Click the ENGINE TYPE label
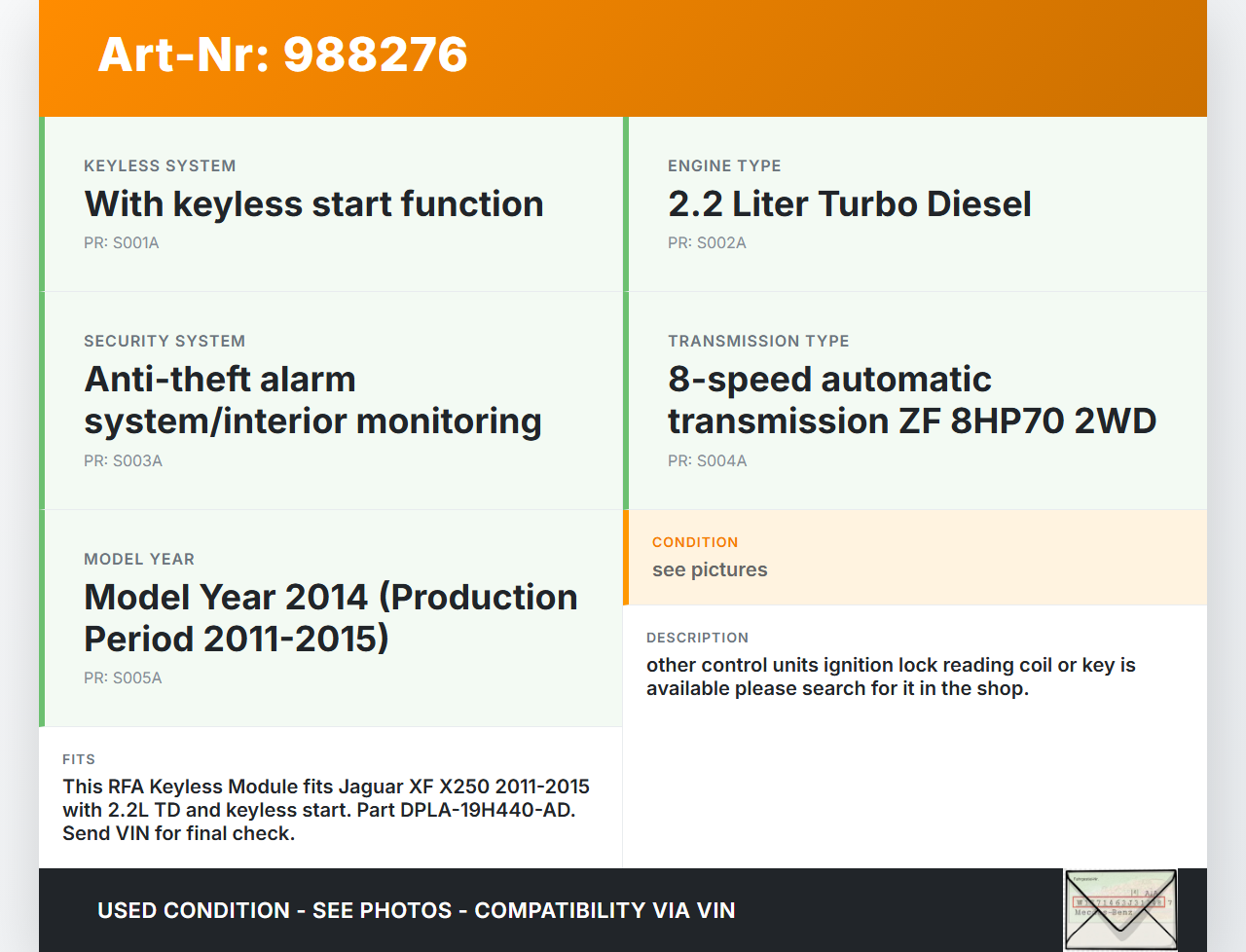This screenshot has height=952, width=1246. point(724,166)
